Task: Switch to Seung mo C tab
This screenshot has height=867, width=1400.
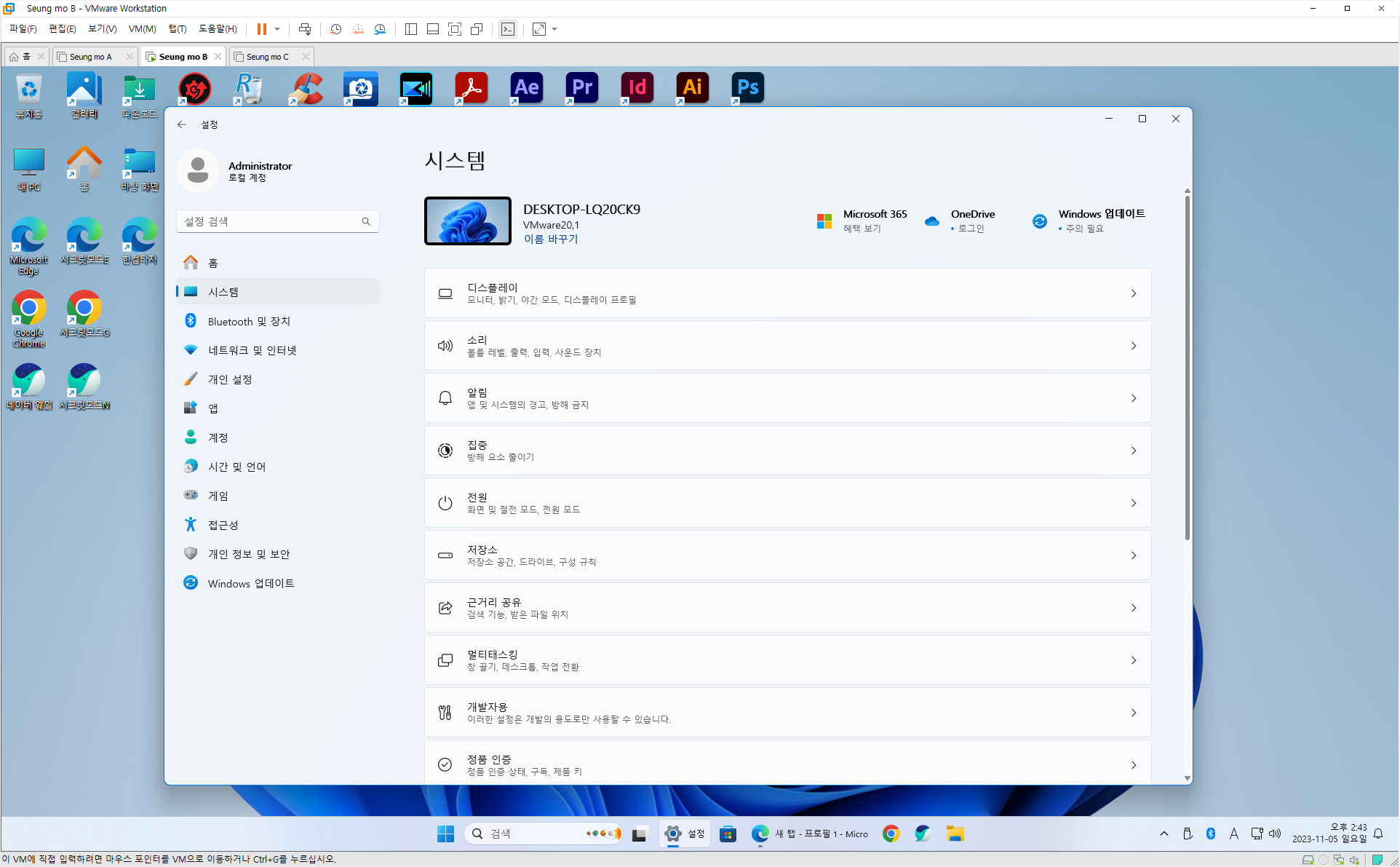Action: (x=267, y=57)
